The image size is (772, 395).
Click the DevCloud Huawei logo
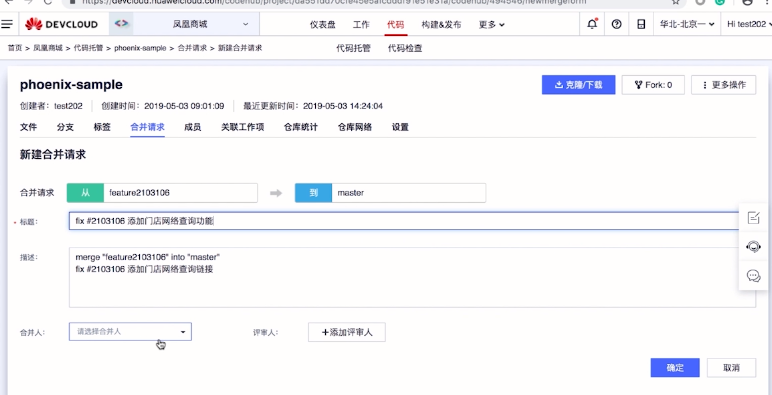tap(62, 24)
